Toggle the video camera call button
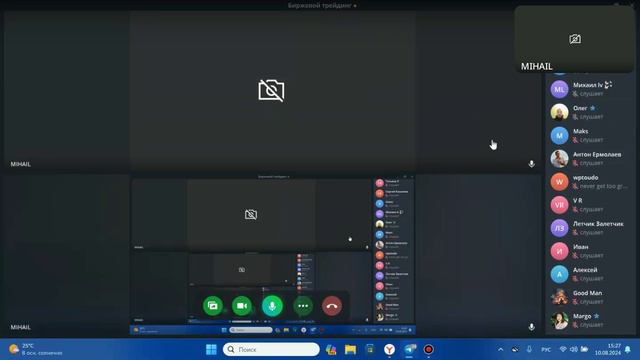Viewport: 640px width, 360px height. point(242,306)
